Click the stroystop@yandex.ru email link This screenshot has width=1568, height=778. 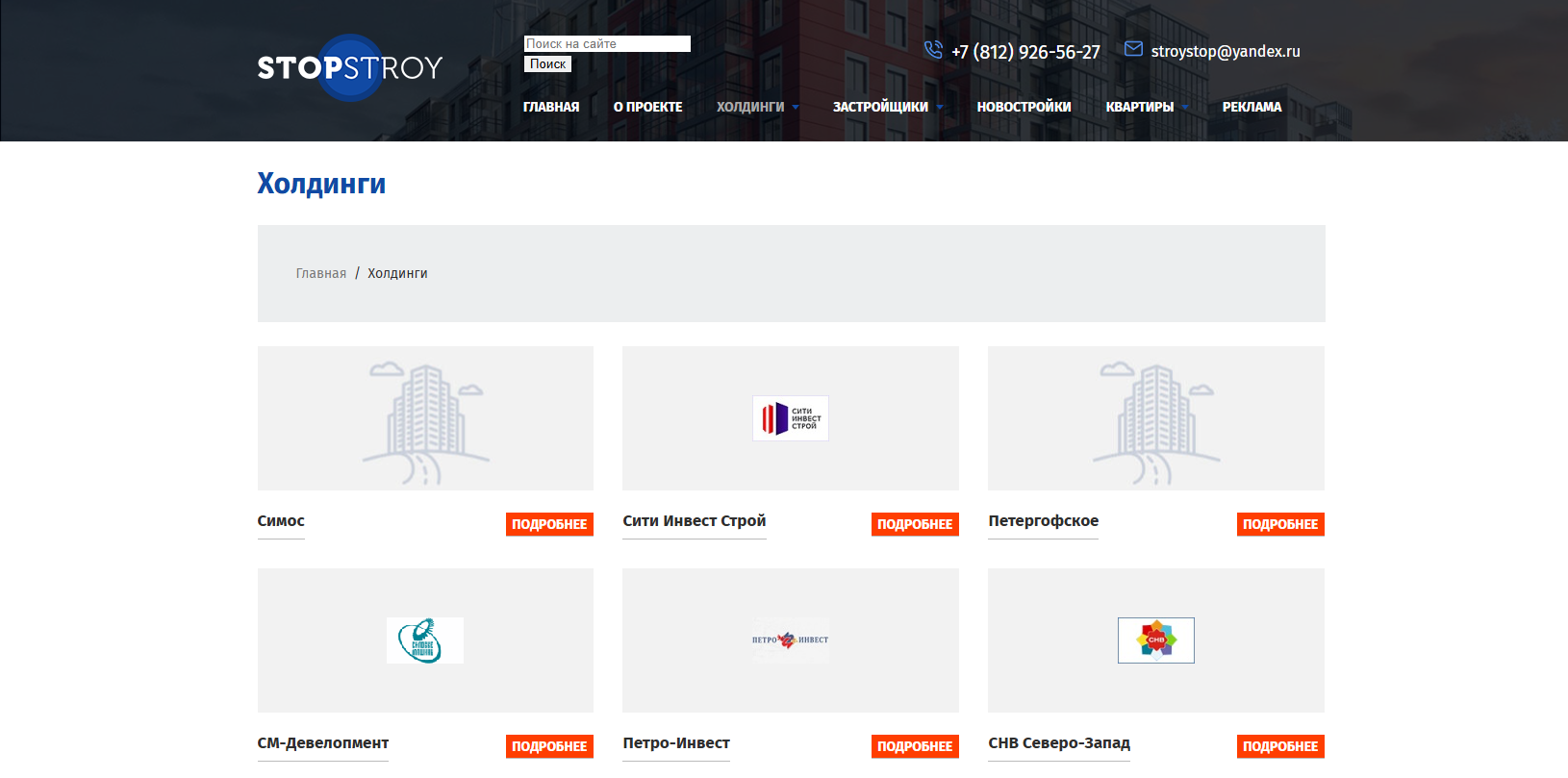point(1226,51)
